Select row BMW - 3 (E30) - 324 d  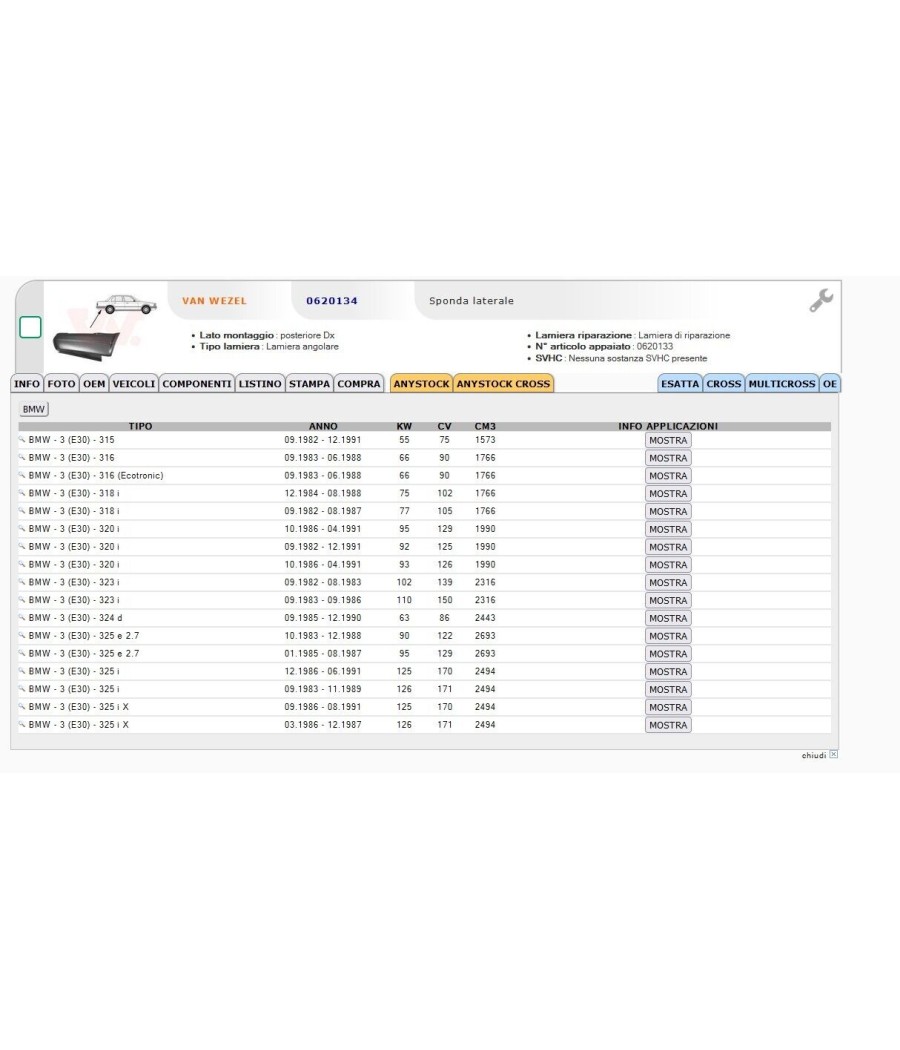pos(425,618)
